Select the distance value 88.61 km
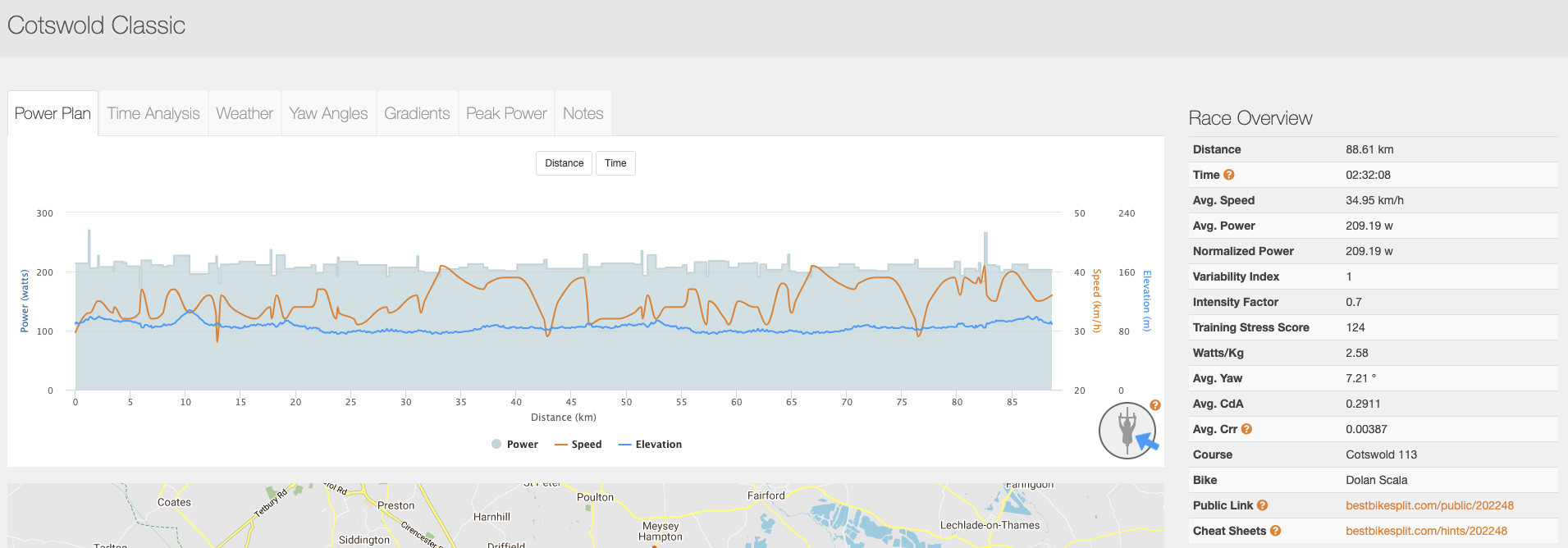The width and height of the screenshot is (1568, 548). coord(1369,149)
